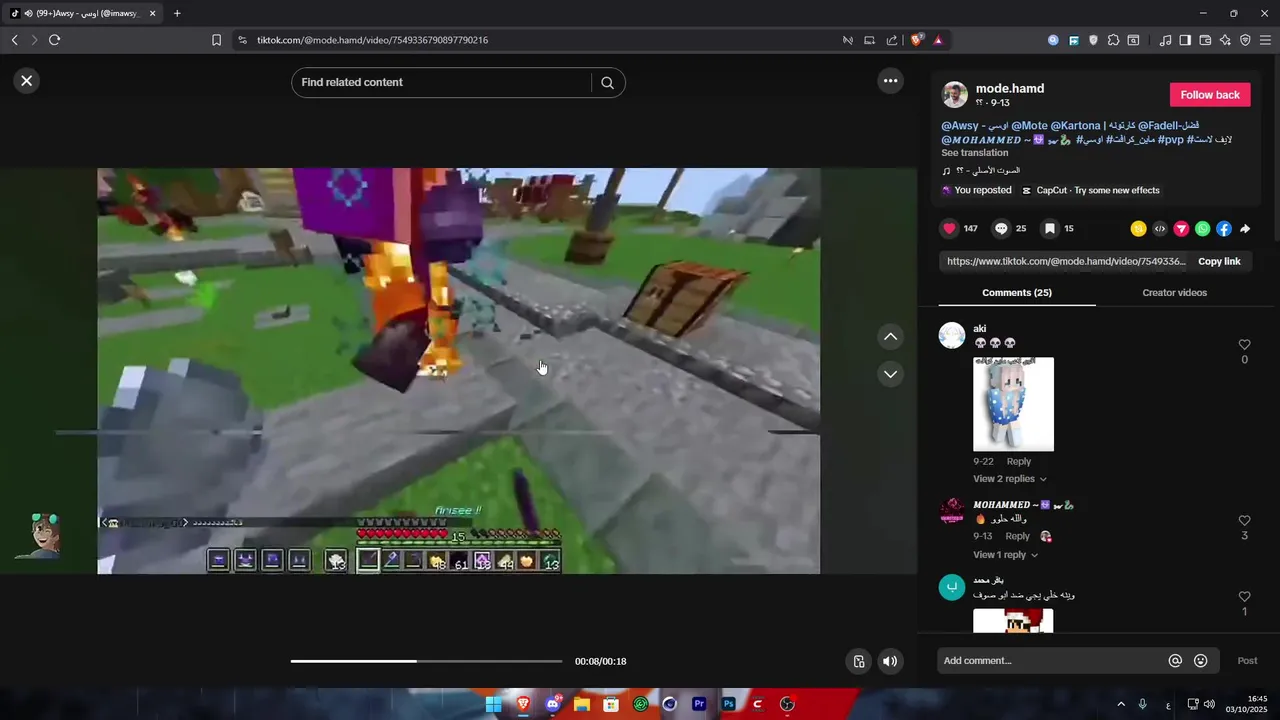Like the video with heart icon

[949, 229]
